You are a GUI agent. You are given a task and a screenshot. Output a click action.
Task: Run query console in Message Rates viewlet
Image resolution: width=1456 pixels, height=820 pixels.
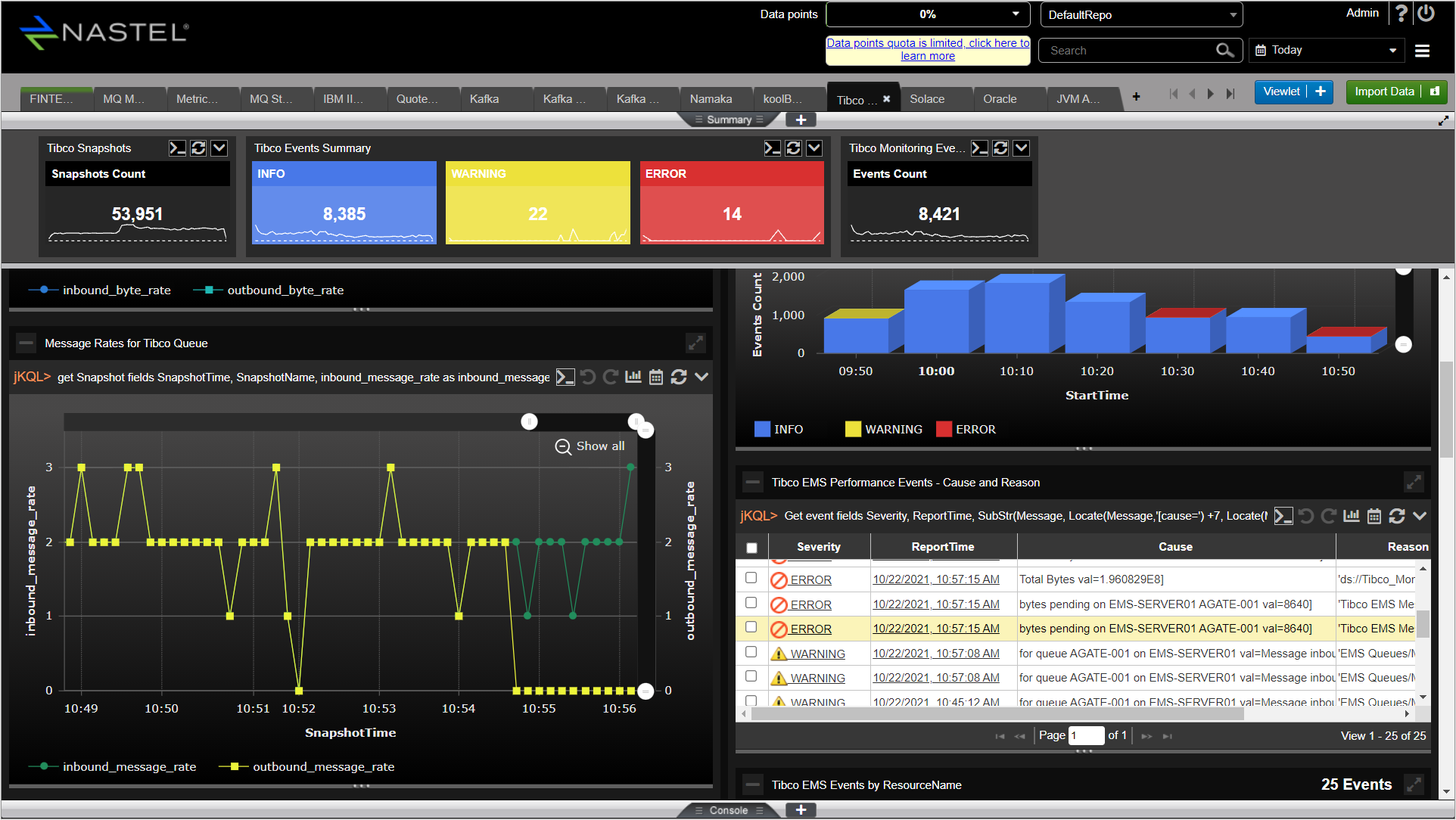click(565, 377)
